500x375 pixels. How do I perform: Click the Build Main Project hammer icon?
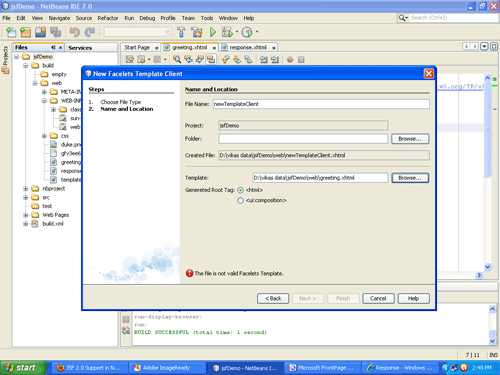click(181, 32)
